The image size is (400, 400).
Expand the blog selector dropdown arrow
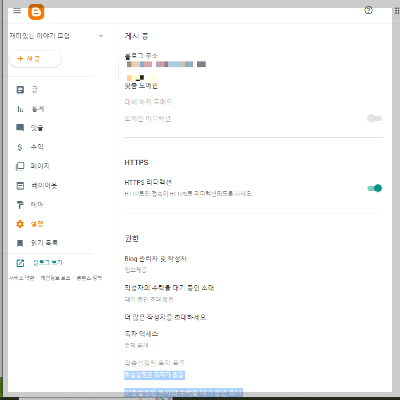pyautogui.click(x=101, y=36)
